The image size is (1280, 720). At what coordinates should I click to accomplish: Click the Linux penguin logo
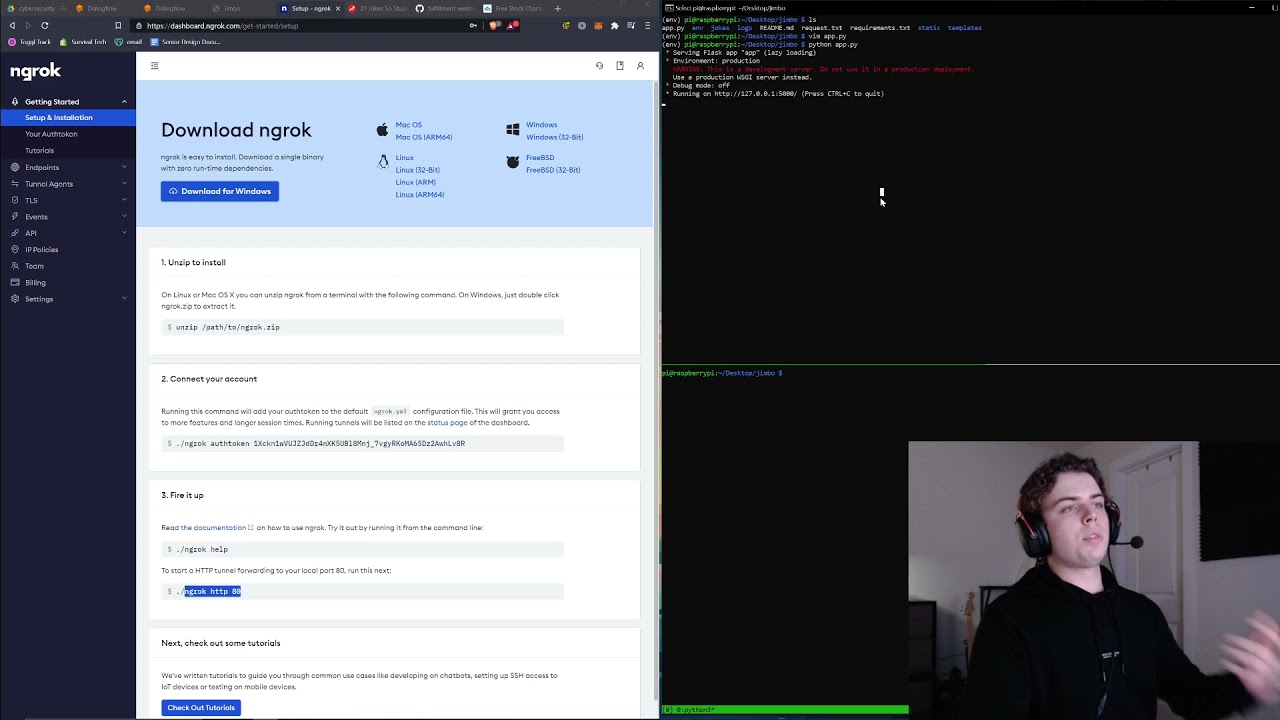click(x=383, y=162)
